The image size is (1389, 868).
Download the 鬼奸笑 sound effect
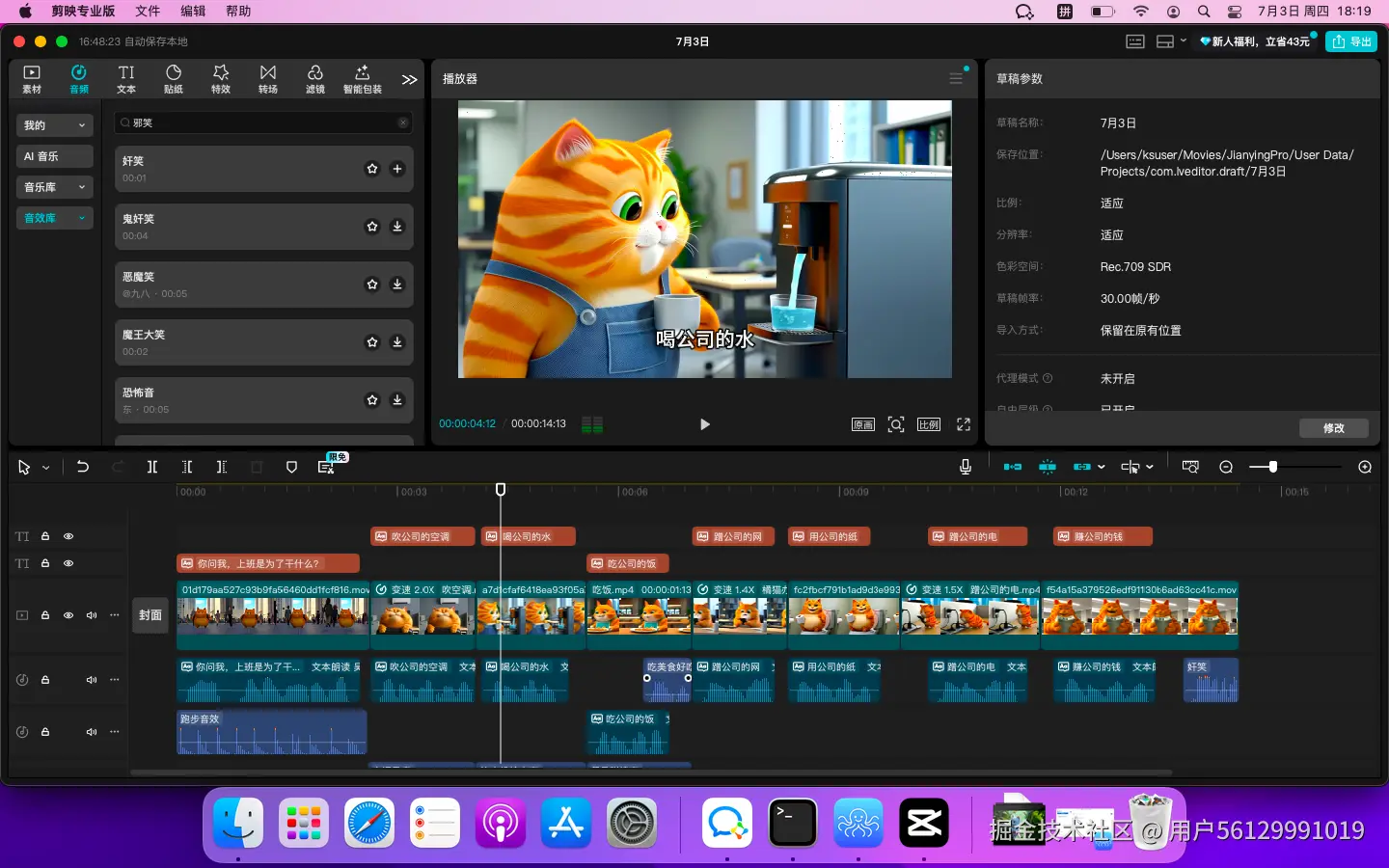(397, 227)
